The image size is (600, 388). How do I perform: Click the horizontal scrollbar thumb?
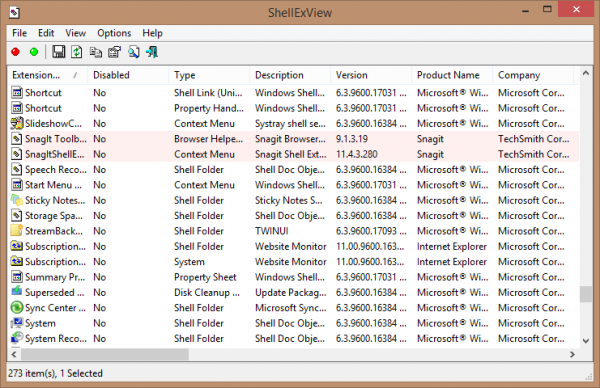(104, 354)
